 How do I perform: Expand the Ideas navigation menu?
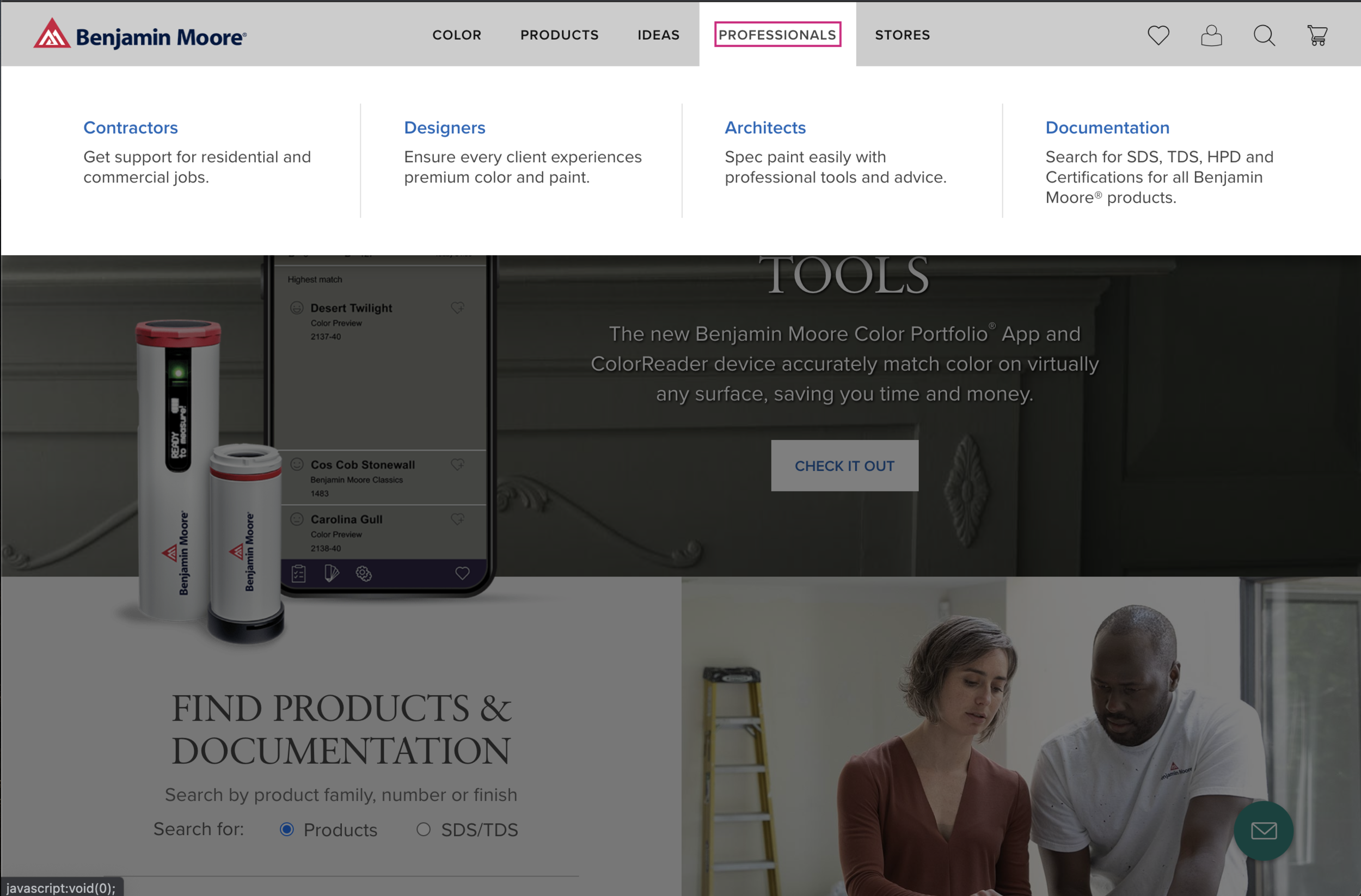pos(658,35)
